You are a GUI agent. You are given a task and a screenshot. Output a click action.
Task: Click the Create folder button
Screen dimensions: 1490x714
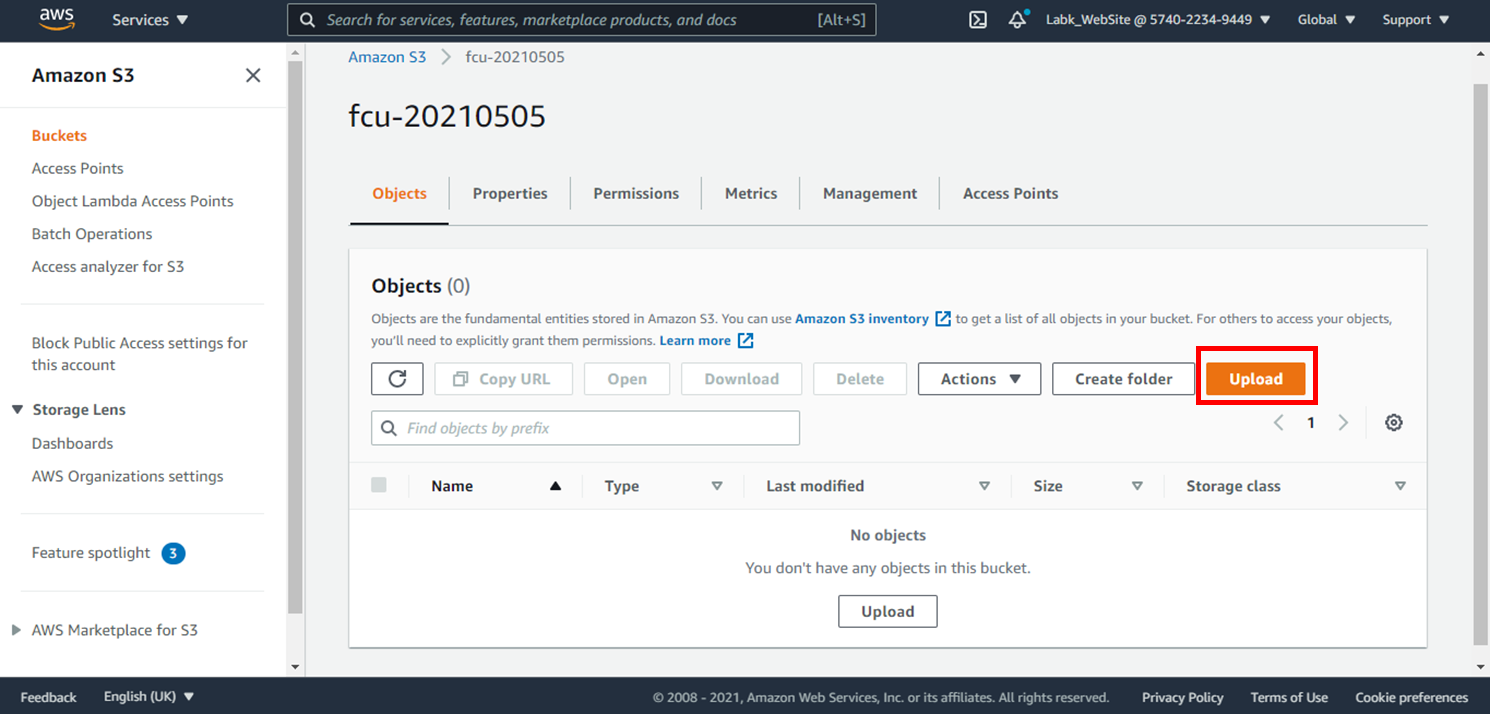(1124, 379)
